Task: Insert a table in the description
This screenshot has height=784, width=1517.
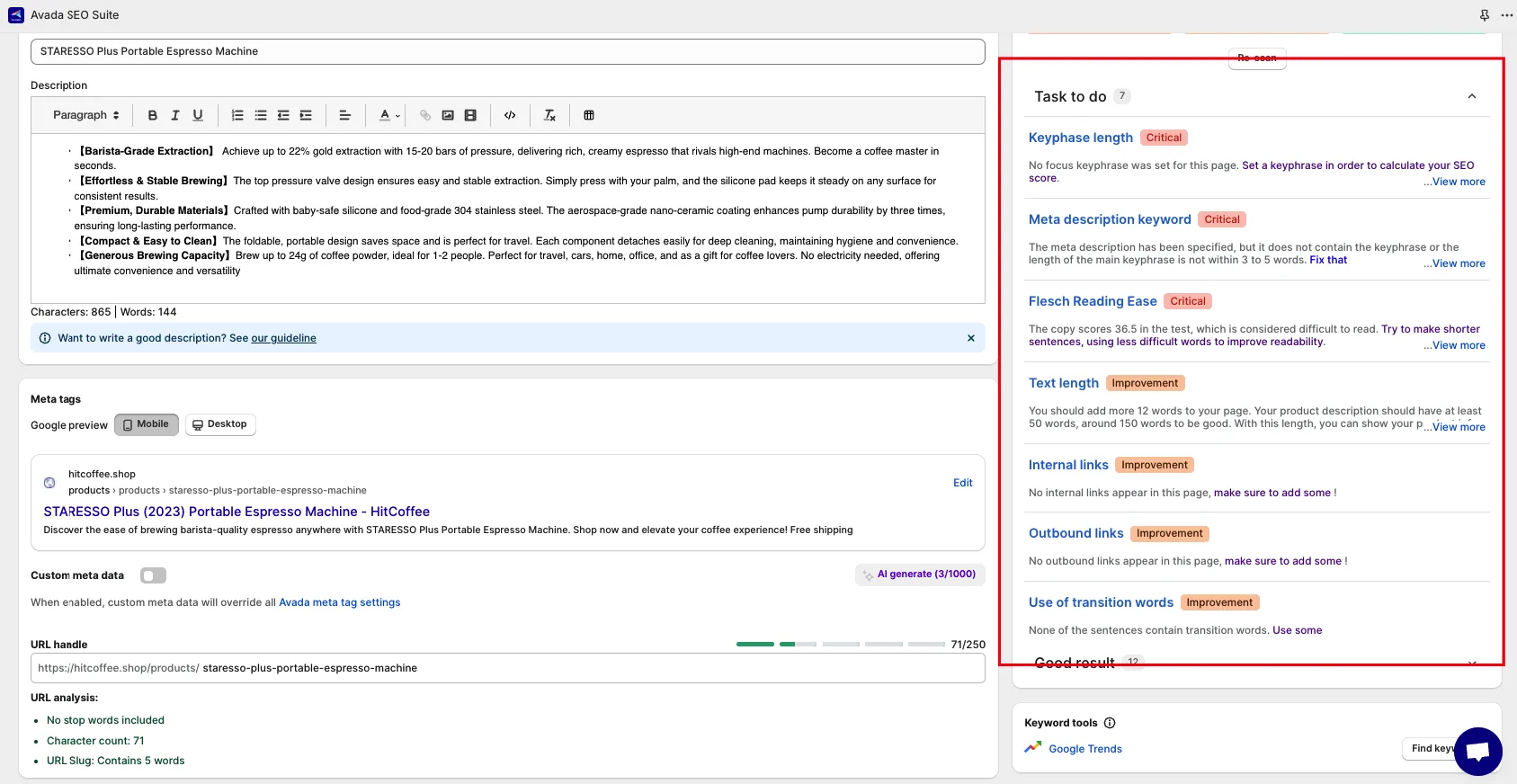Action: [x=589, y=115]
